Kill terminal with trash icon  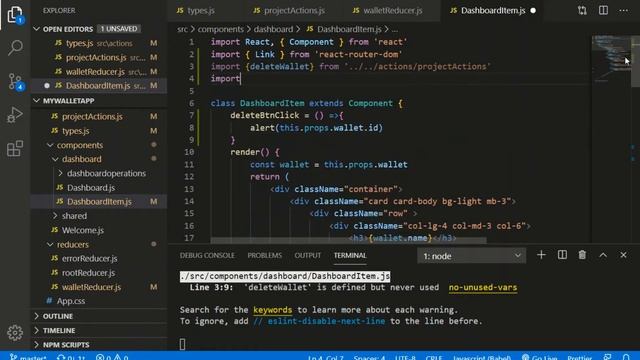[582, 255]
